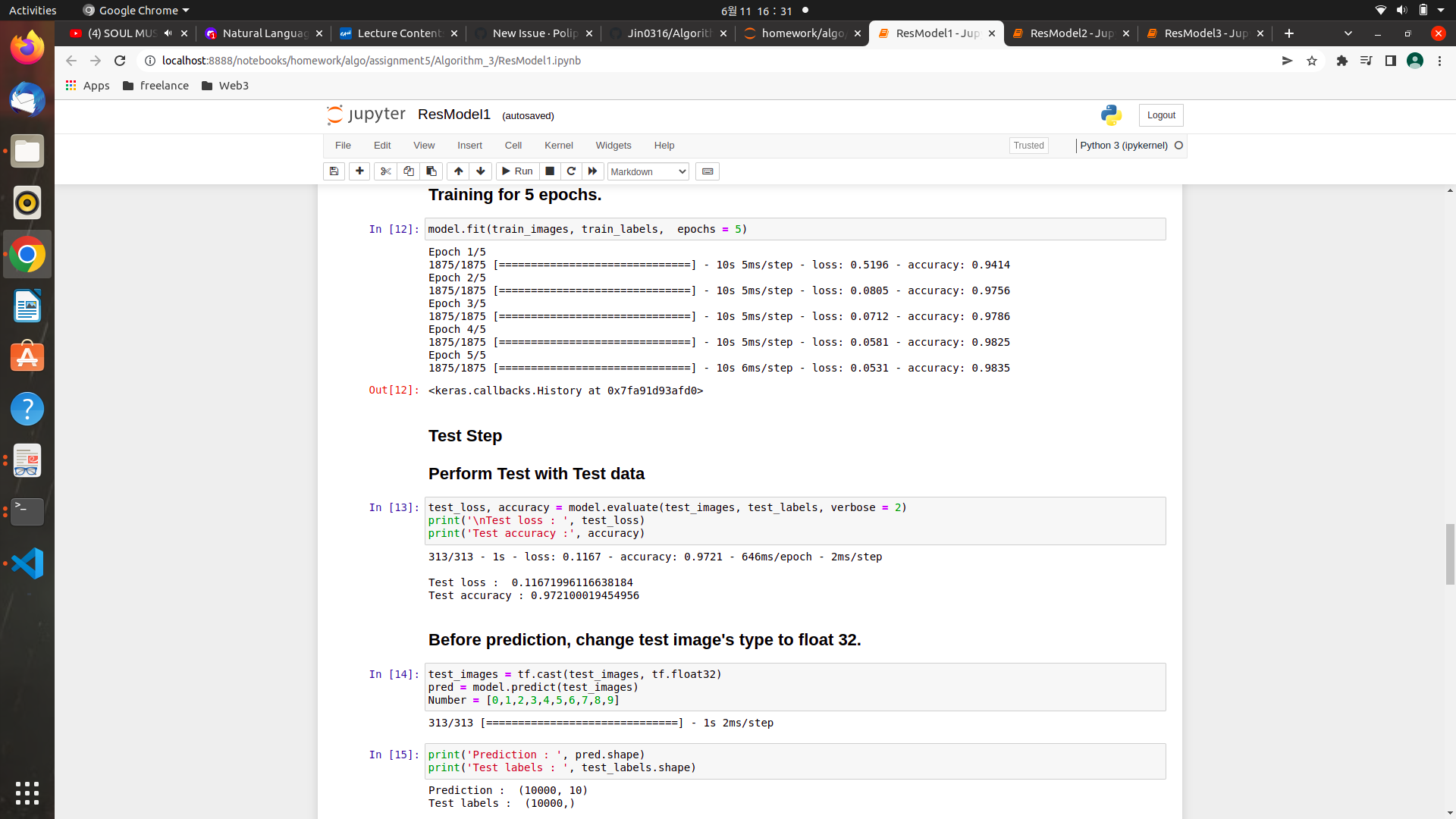
Task: Mute the SOUL MUSIC tab audio
Action: pyautogui.click(x=168, y=33)
